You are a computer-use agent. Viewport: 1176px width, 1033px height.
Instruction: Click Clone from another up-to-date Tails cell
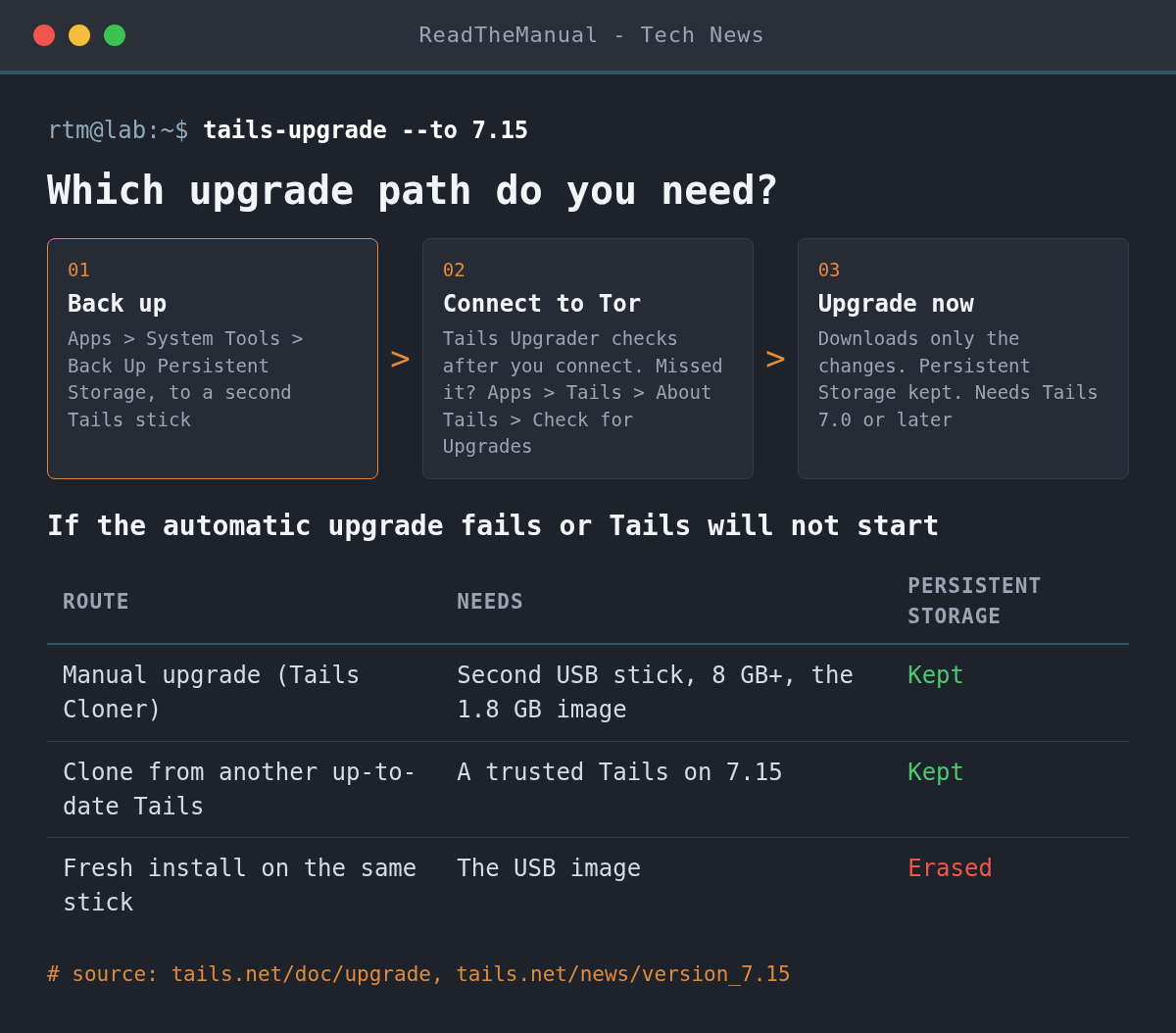(239, 789)
